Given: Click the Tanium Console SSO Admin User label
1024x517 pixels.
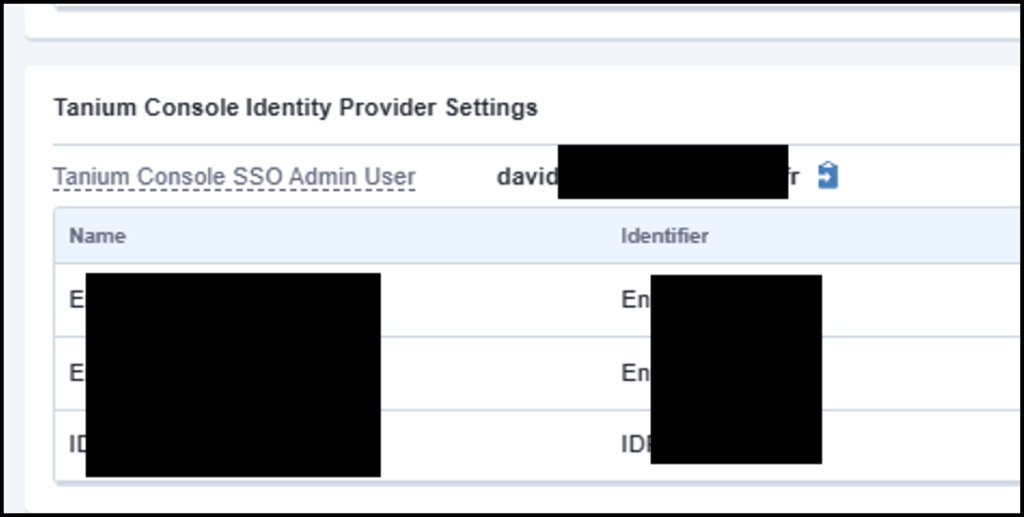Looking at the screenshot, I should point(234,177).
